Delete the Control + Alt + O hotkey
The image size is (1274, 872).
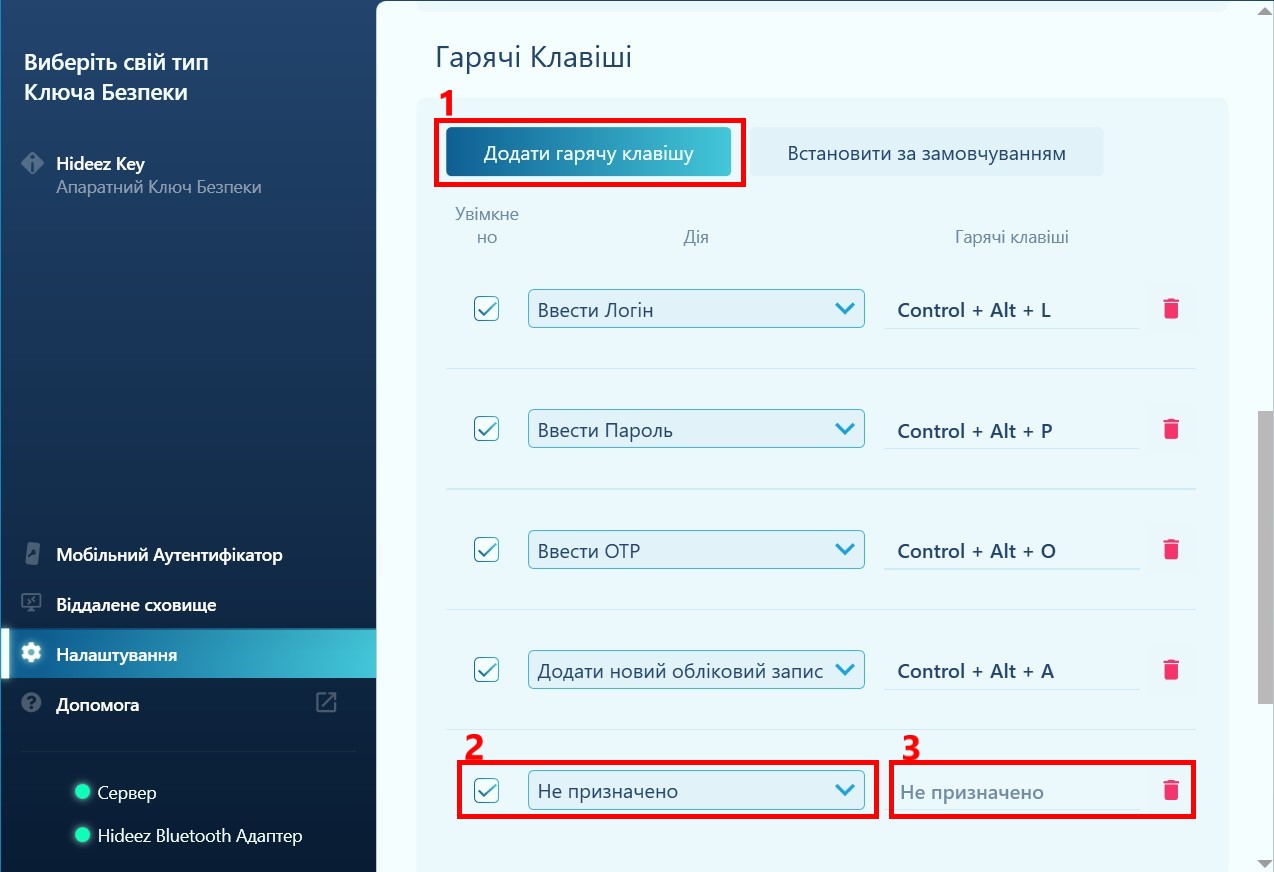(1171, 549)
